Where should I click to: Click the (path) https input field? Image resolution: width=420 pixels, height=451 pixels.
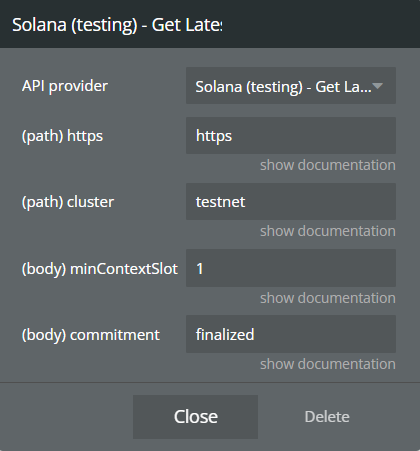tap(291, 135)
